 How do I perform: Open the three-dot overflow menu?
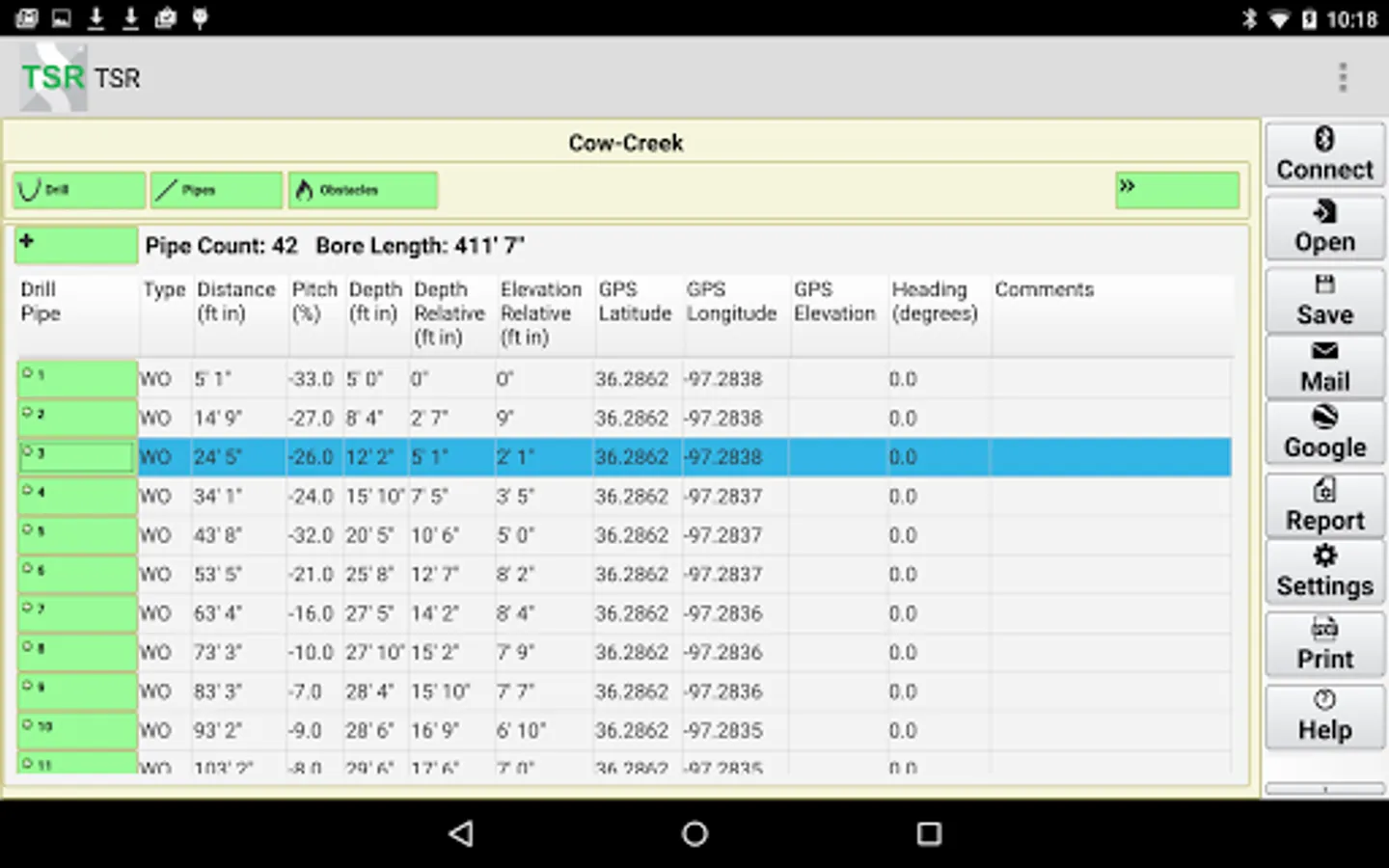[1343, 77]
